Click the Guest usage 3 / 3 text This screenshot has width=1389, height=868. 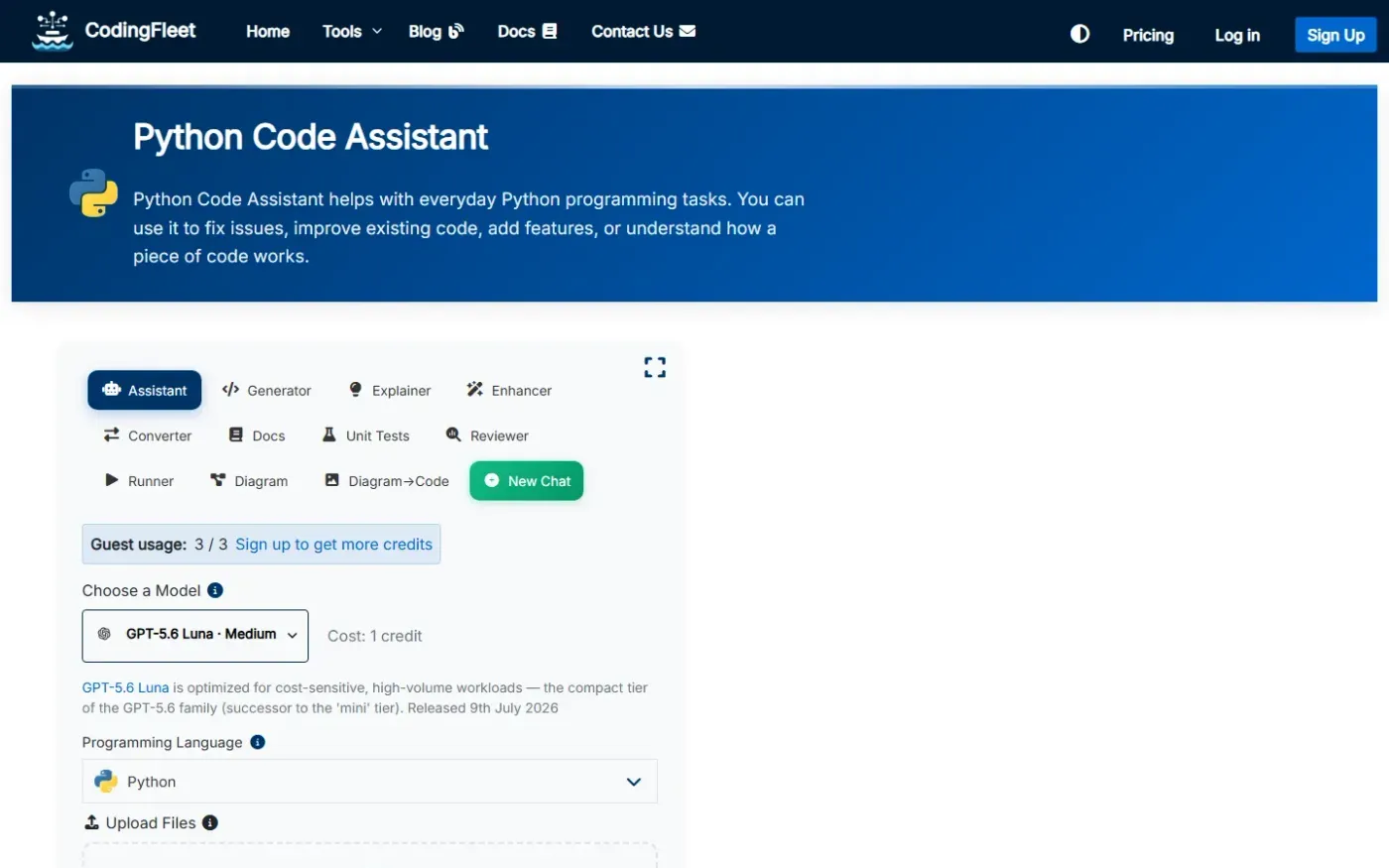pyautogui.click(x=159, y=545)
